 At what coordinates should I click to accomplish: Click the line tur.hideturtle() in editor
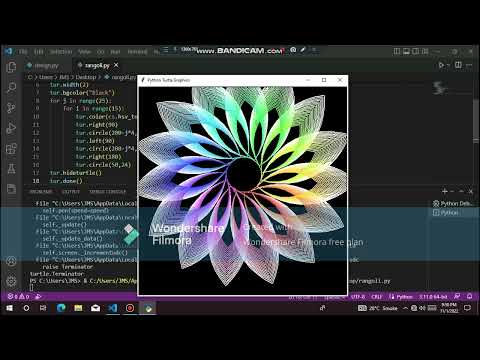(75, 173)
